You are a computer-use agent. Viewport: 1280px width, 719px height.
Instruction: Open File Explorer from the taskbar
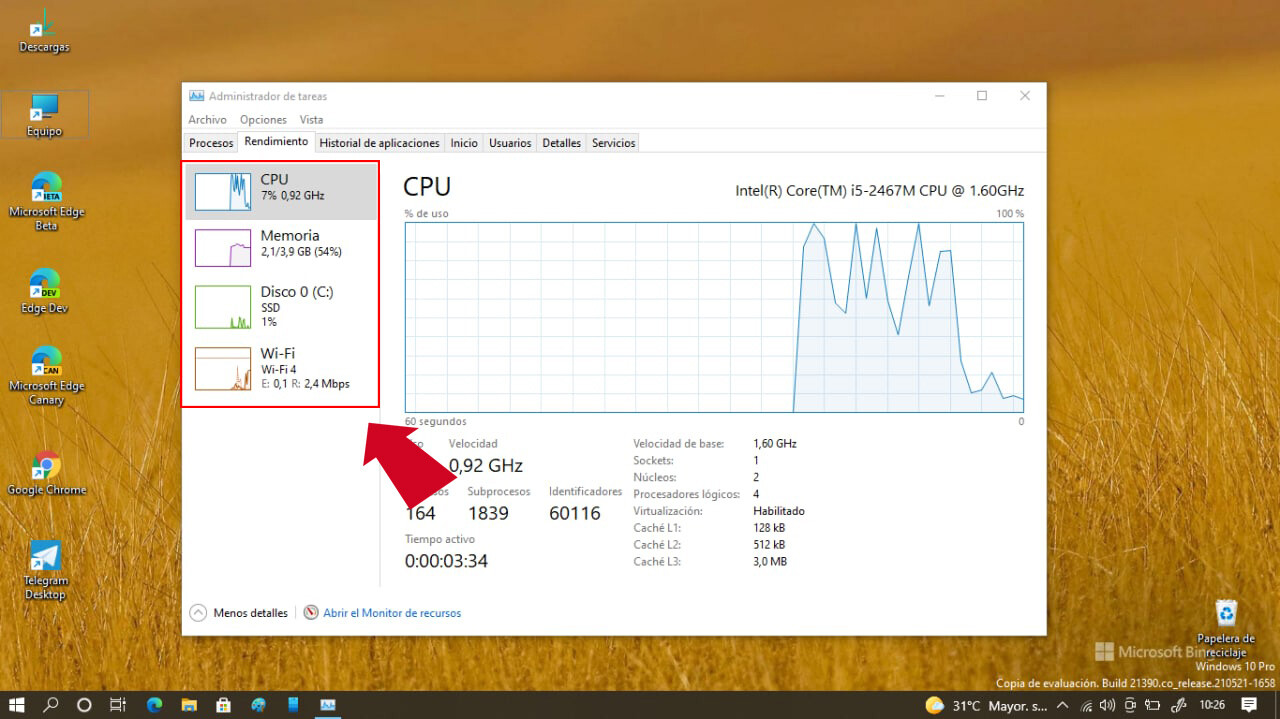click(188, 705)
